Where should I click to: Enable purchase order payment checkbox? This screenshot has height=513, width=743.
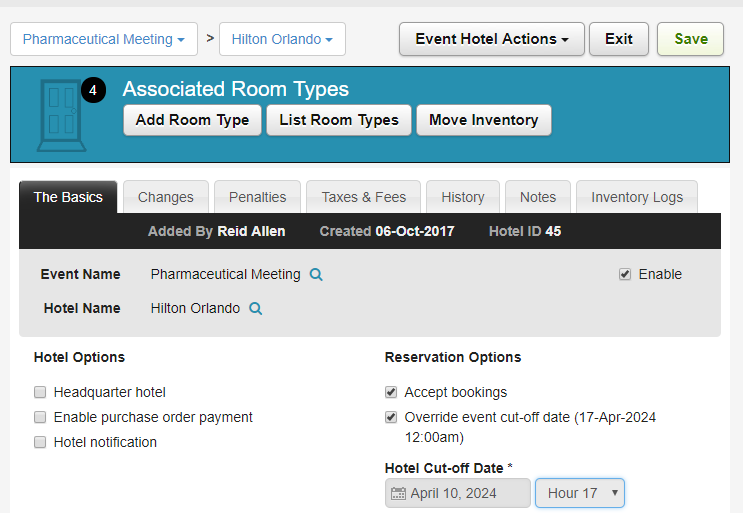(40, 417)
